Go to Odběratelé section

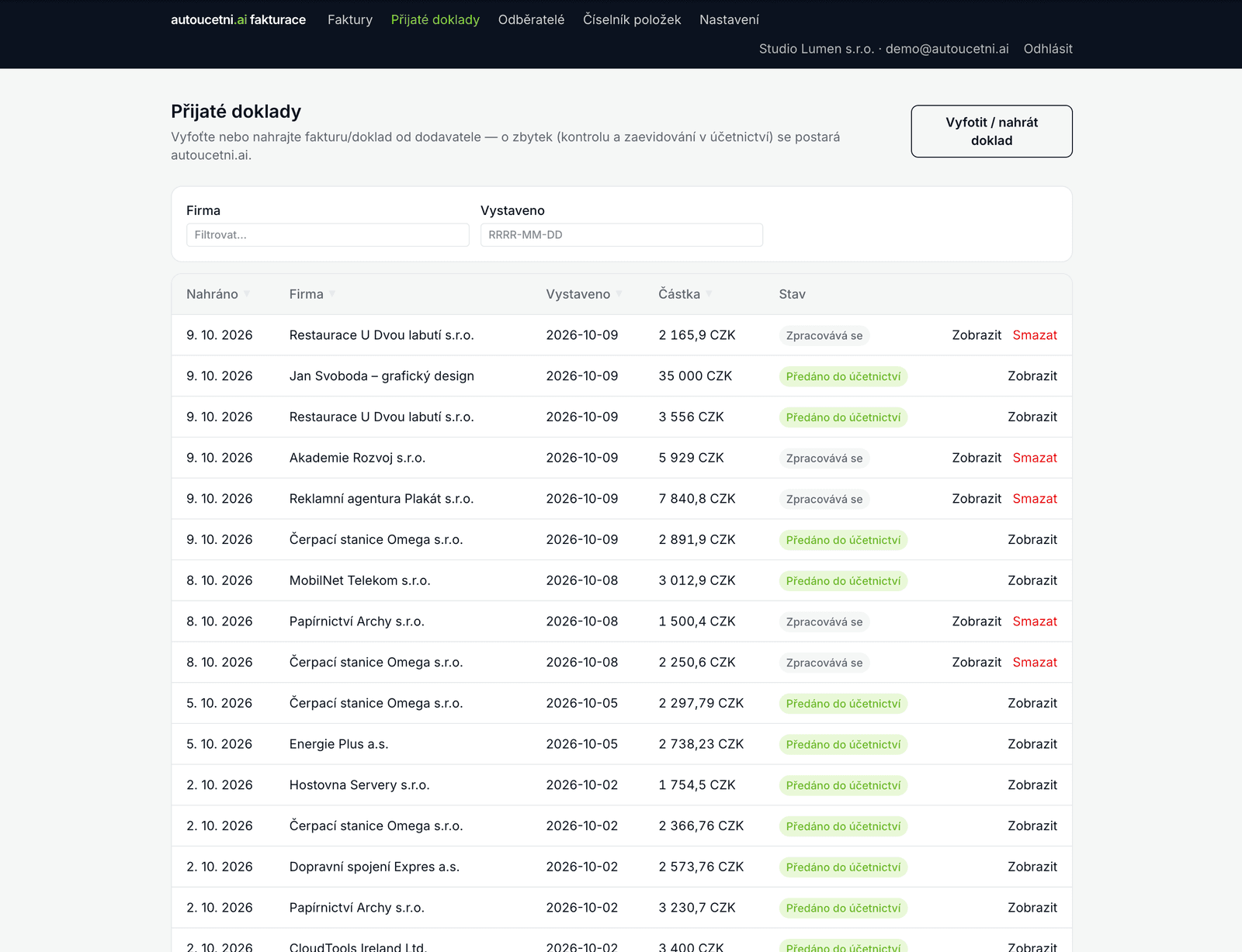click(x=532, y=19)
